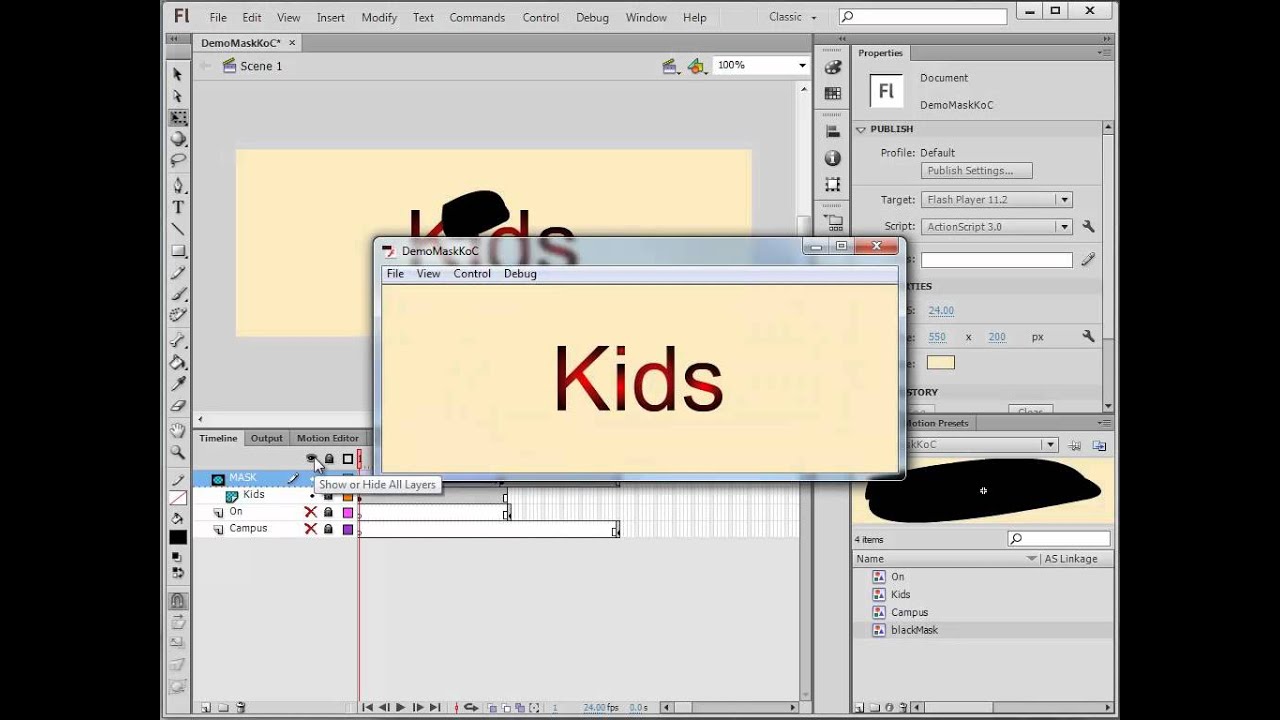Click the Delete layer trash icon
Image resolution: width=1280 pixels, height=720 pixels.
tap(241, 707)
